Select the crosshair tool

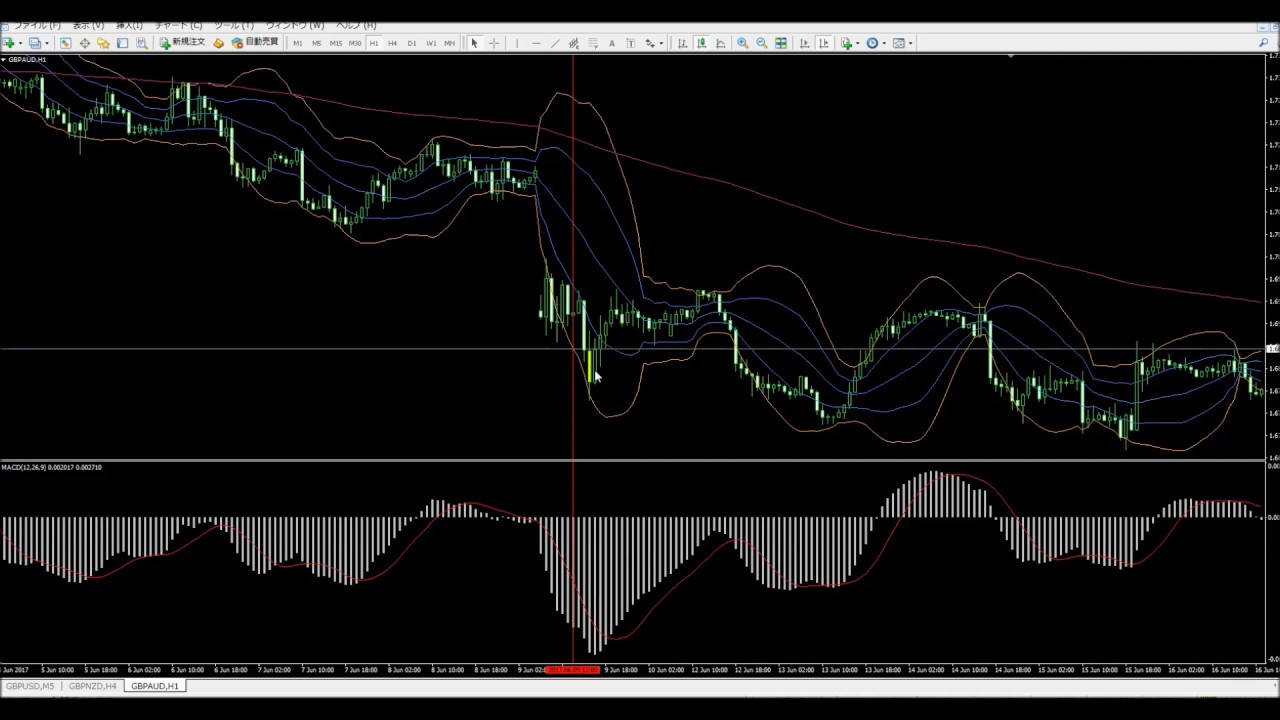[493, 43]
